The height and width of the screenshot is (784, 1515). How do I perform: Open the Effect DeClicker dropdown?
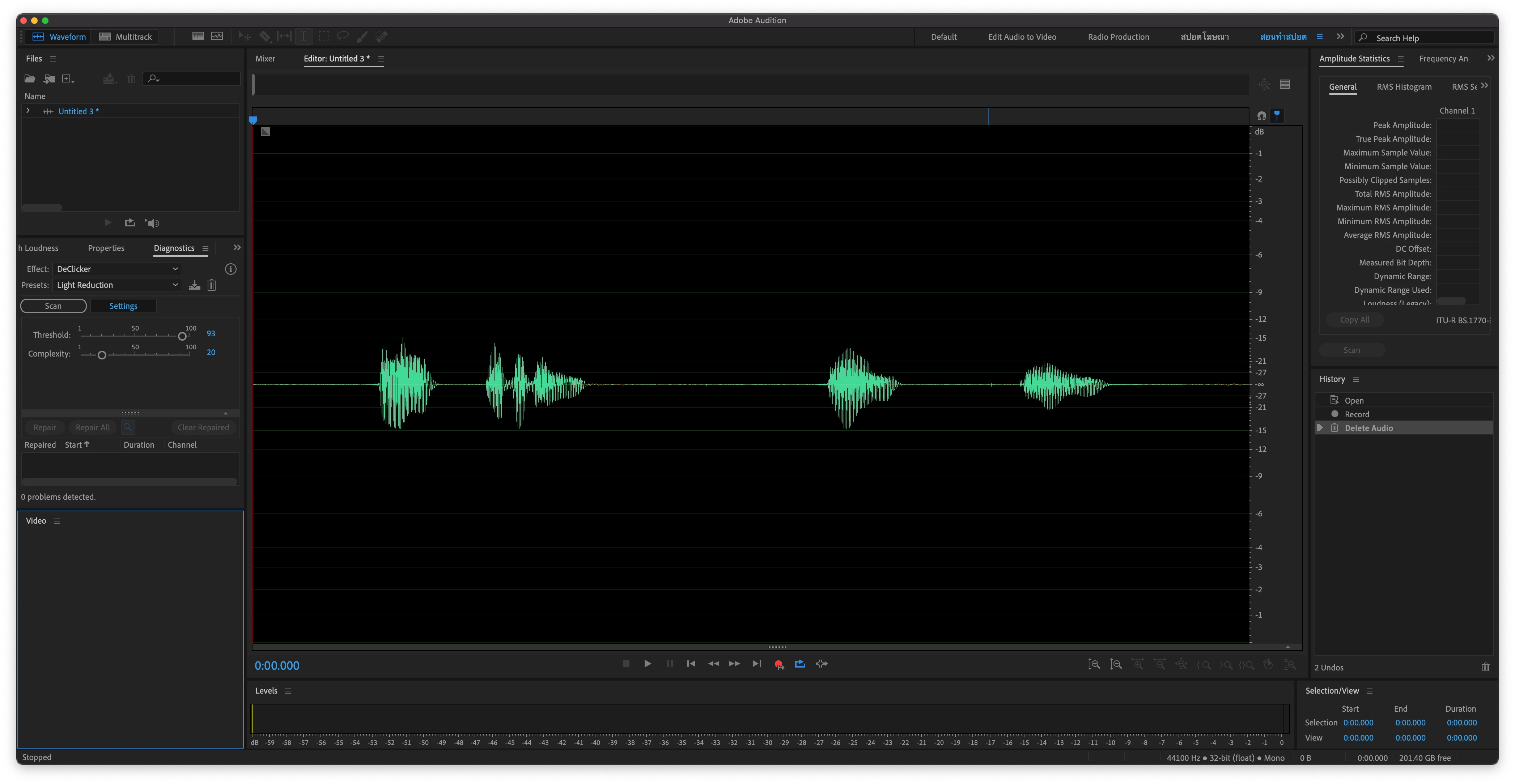(x=117, y=269)
